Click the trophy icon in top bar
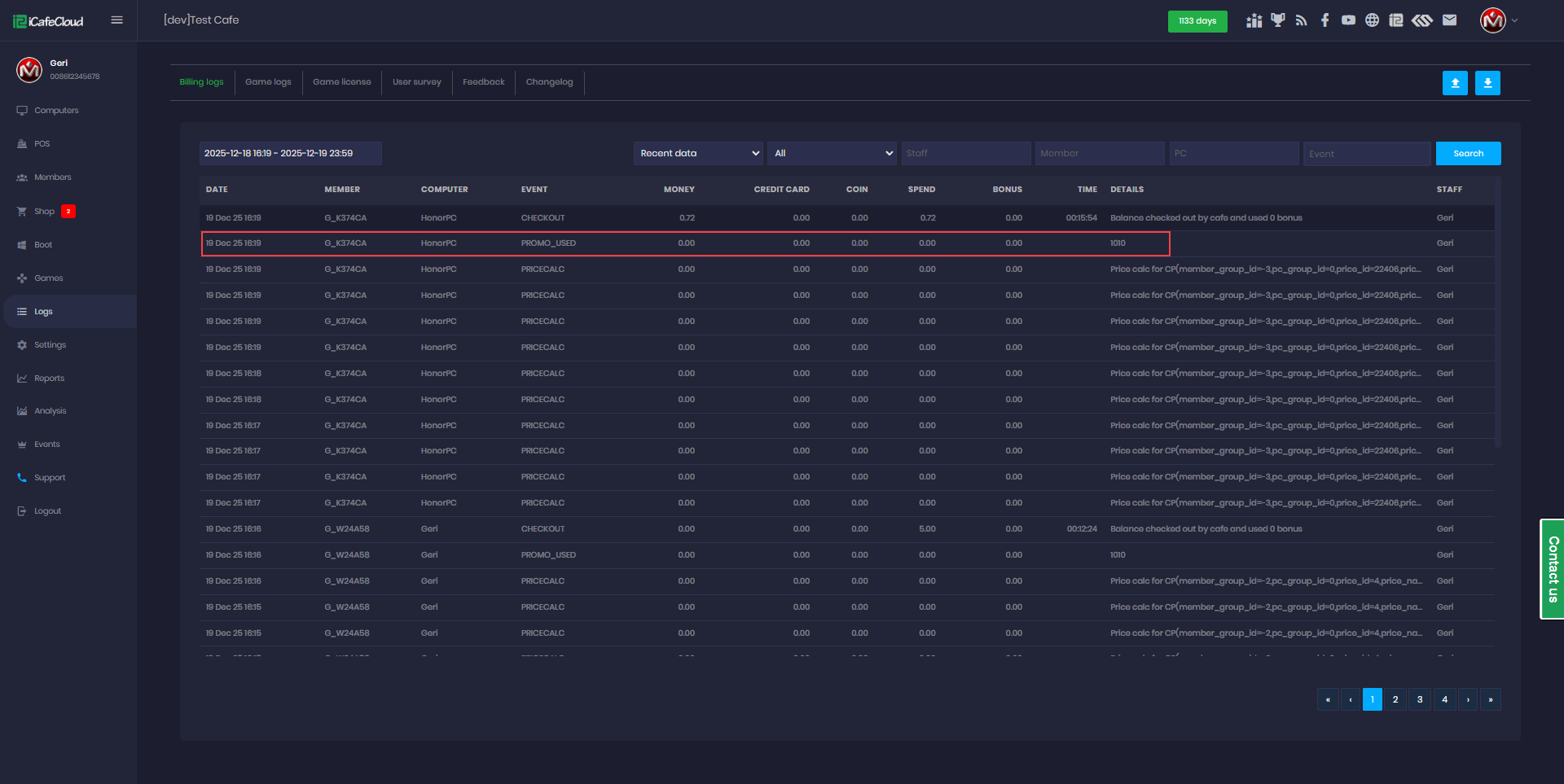The height and width of the screenshot is (784, 1564). click(1277, 20)
